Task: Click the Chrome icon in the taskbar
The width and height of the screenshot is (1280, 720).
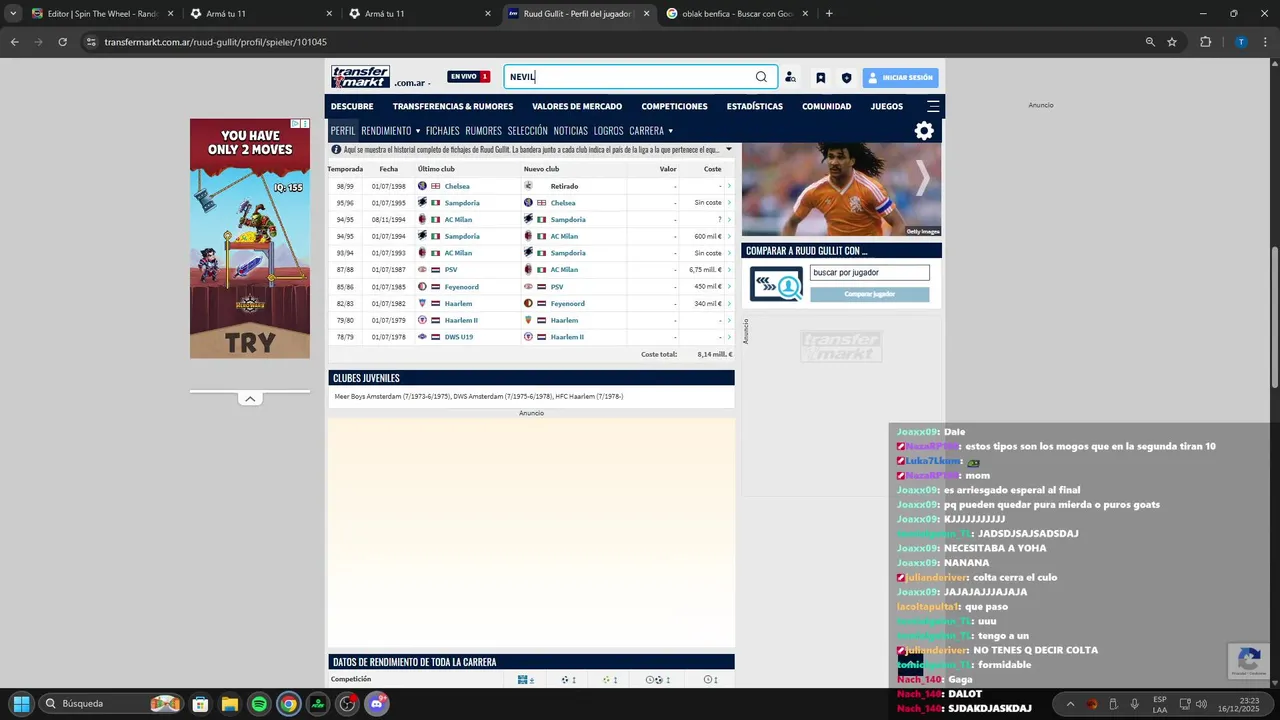Action: (x=288, y=704)
